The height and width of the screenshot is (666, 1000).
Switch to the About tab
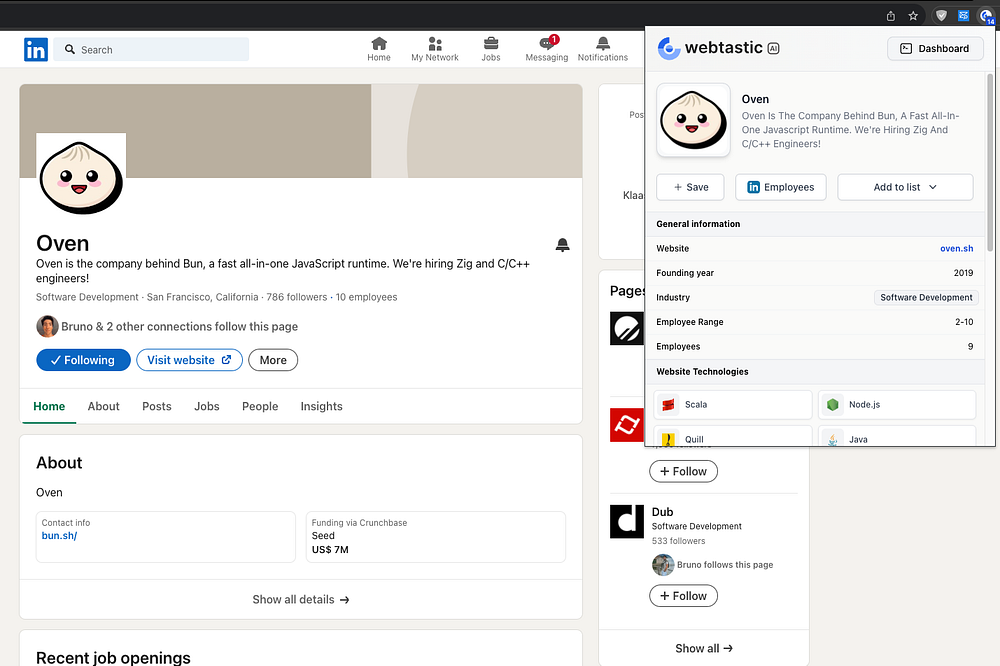point(103,406)
